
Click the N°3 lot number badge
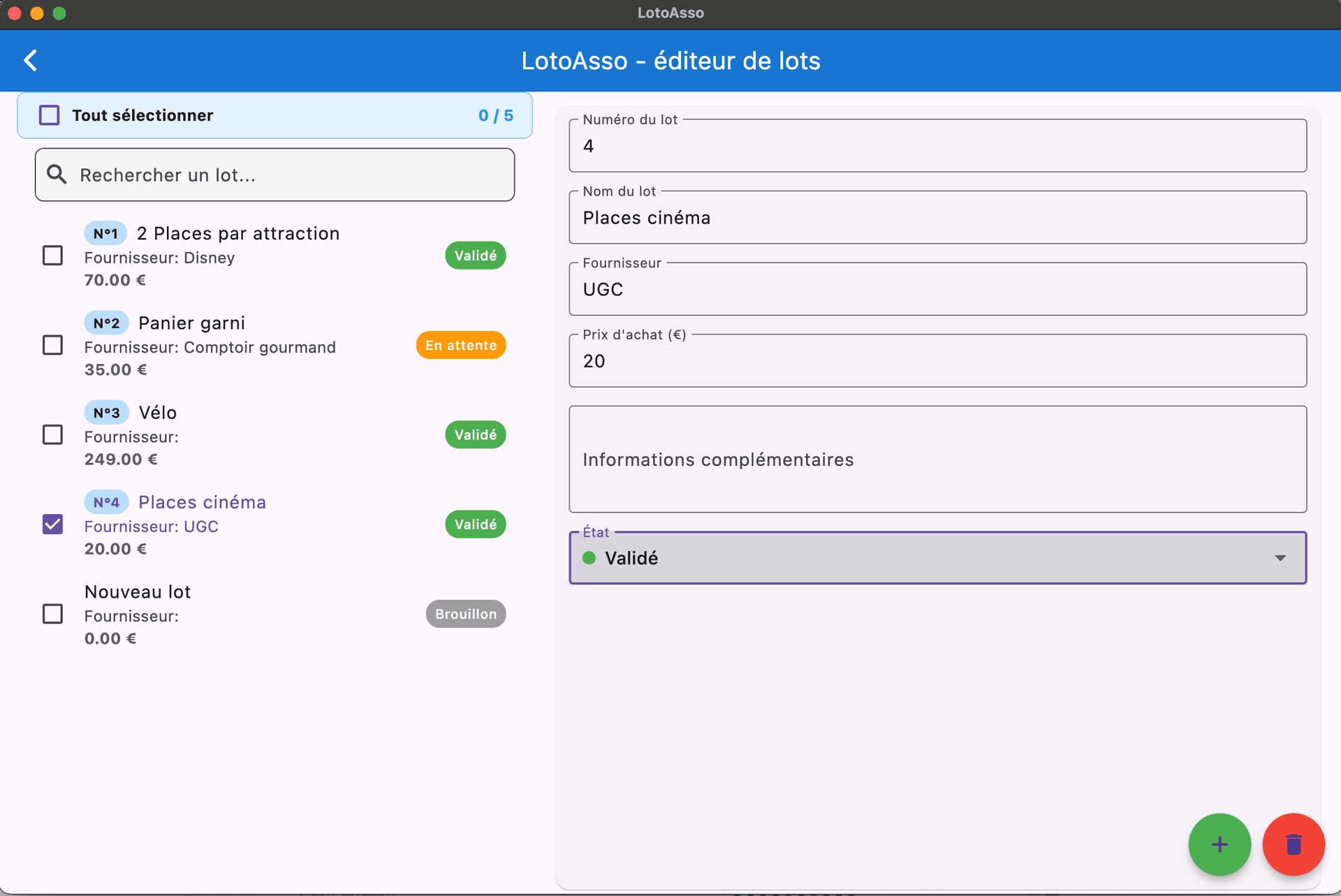pos(106,413)
